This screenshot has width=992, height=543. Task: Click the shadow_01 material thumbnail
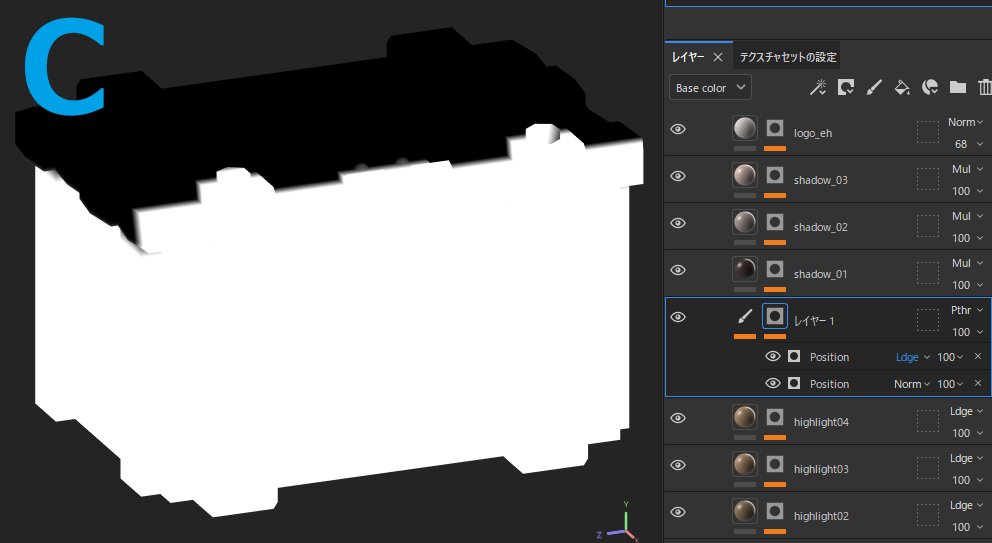(744, 270)
